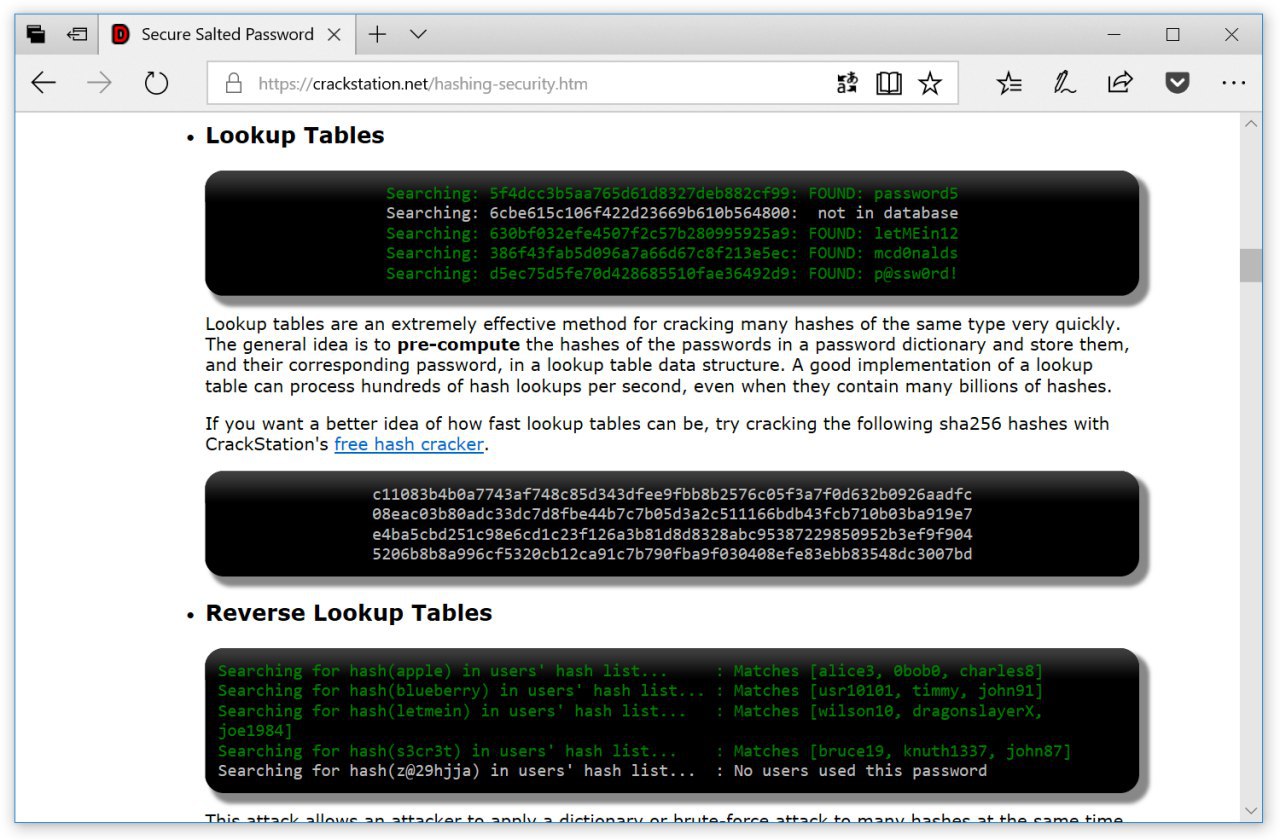Click the lock icon in address bar
This screenshot has height=840, width=1280.
[x=234, y=84]
